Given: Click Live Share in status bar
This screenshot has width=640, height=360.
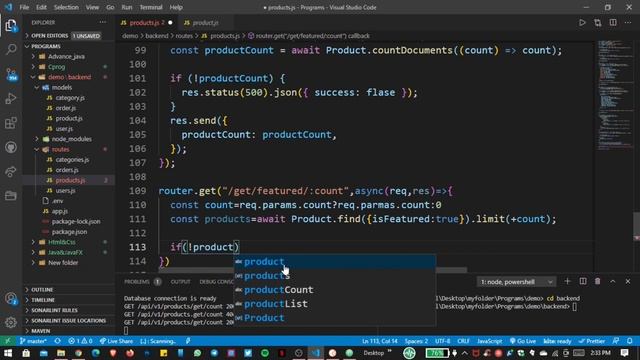Looking at the screenshot, I should pyautogui.click(x=116, y=341).
